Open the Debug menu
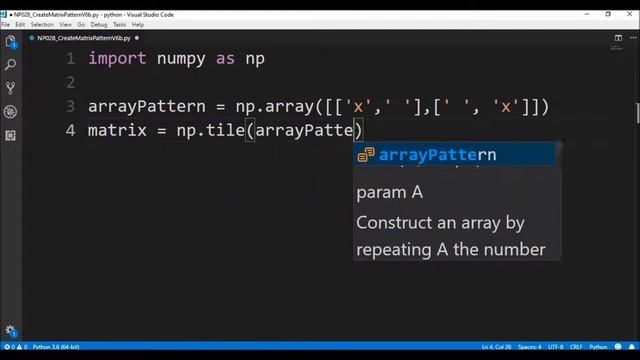Viewport: 640px width, 360px height. (x=99, y=24)
